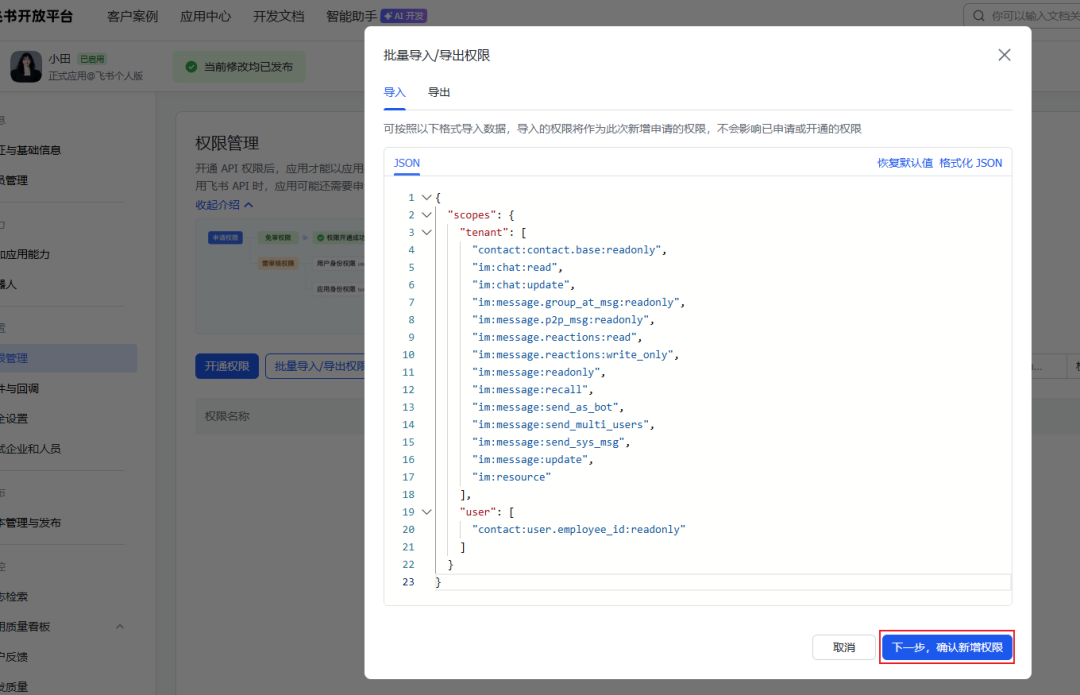The height and width of the screenshot is (695, 1080).
Task: Open 日志检索 sidebar item
Action: click(x=14, y=597)
